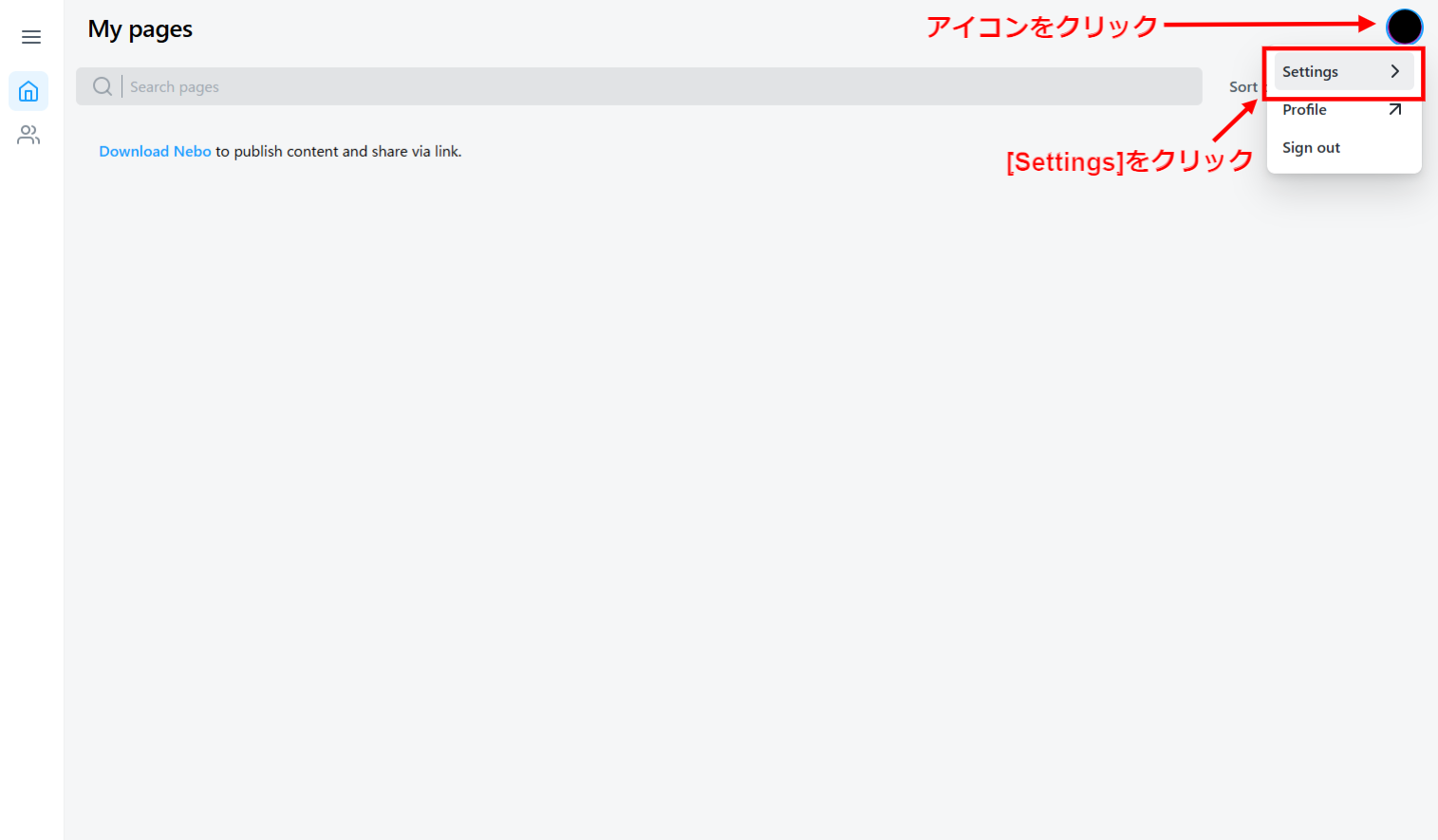Open the Sort options dropdown
Image resolution: width=1438 pixels, height=840 pixels.
point(1242,87)
